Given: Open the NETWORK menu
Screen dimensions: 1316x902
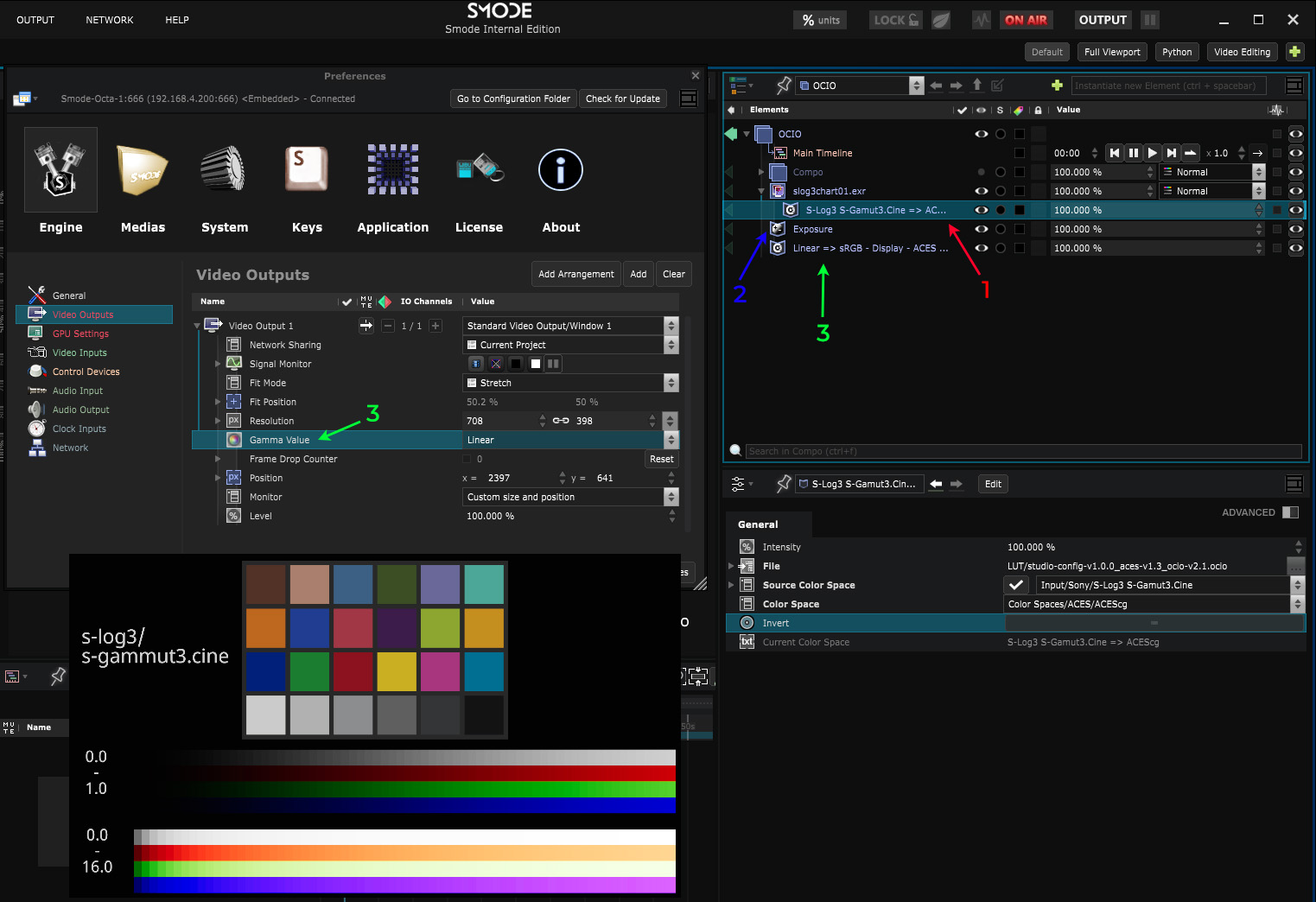Looking at the screenshot, I should pyautogui.click(x=110, y=20).
